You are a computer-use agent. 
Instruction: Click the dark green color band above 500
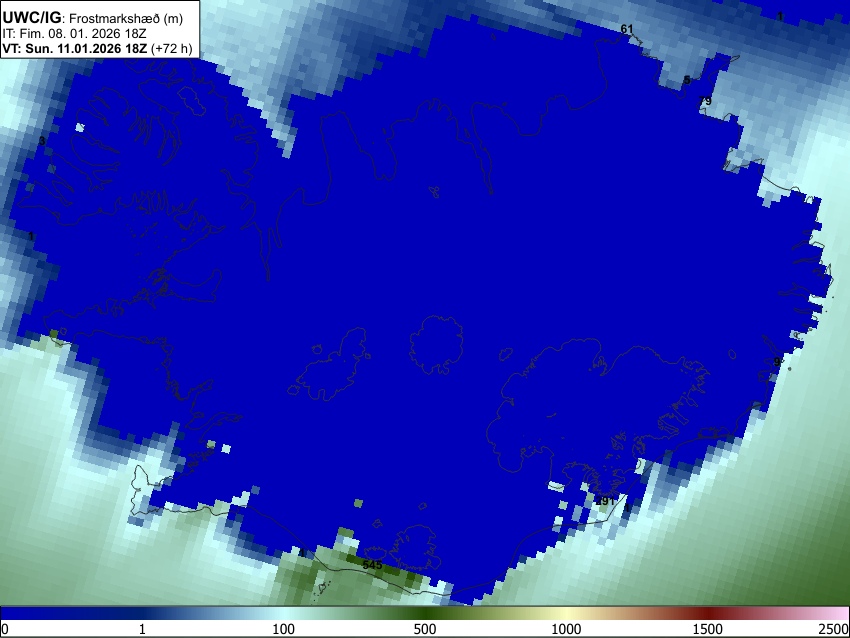(425, 614)
